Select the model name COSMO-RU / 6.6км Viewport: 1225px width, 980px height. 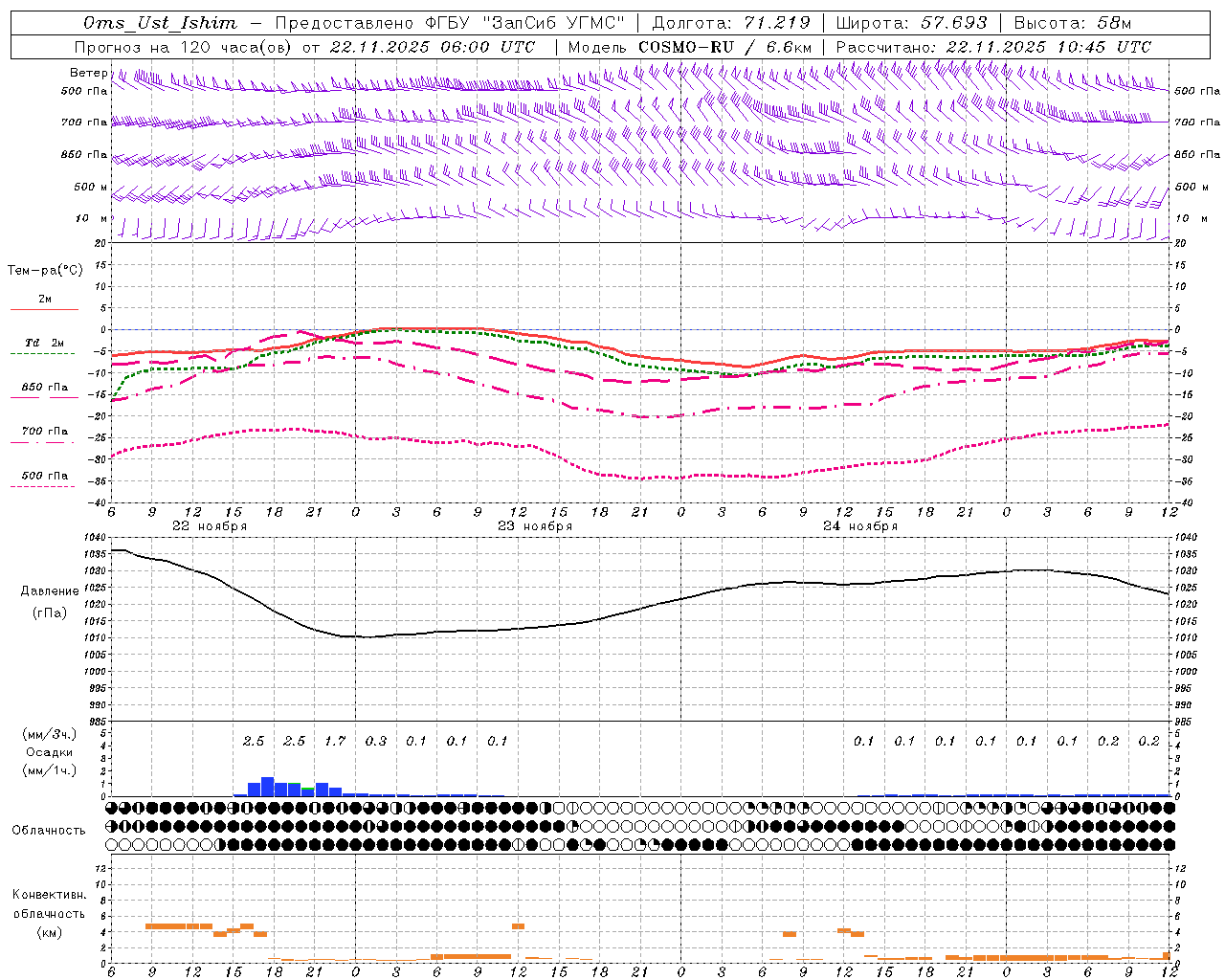725,47
